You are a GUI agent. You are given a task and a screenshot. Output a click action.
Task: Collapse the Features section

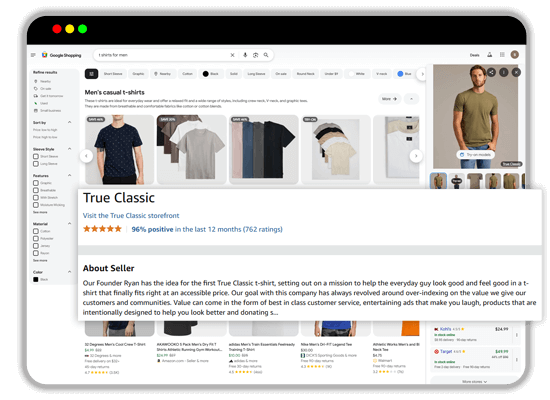[x=69, y=175]
